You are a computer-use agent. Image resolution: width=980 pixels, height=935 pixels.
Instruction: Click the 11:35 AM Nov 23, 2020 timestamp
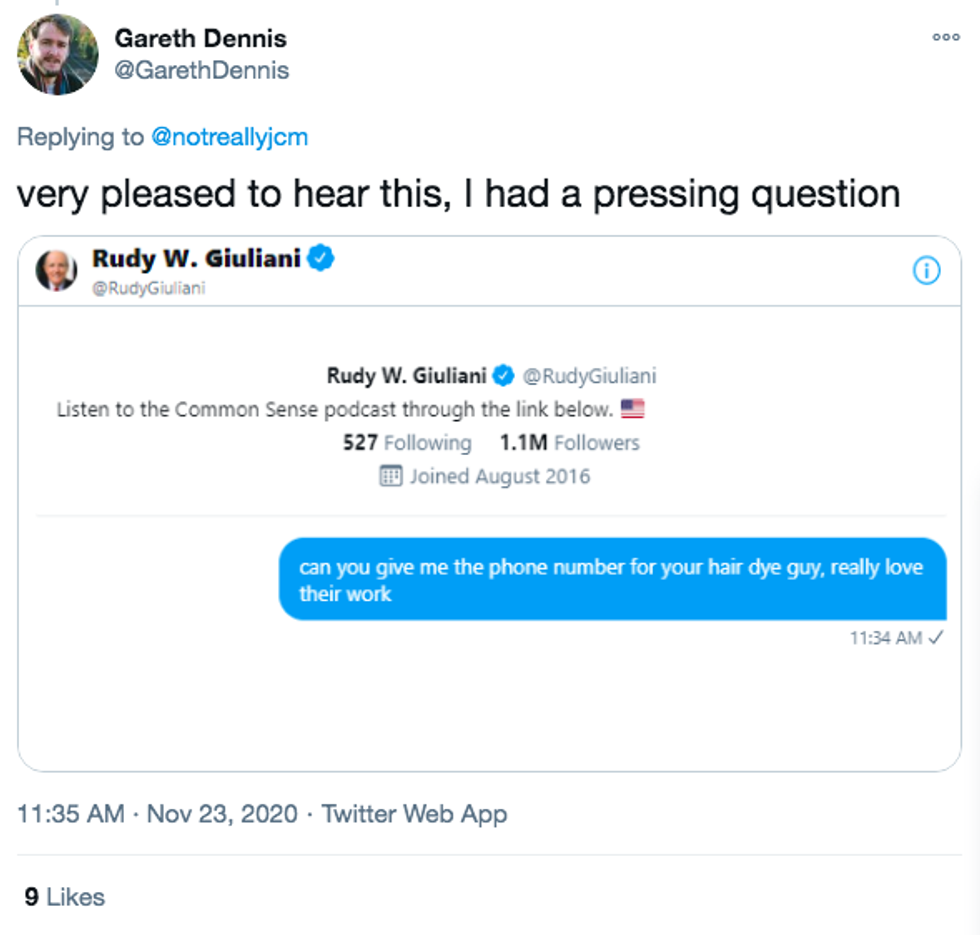pyautogui.click(x=157, y=814)
